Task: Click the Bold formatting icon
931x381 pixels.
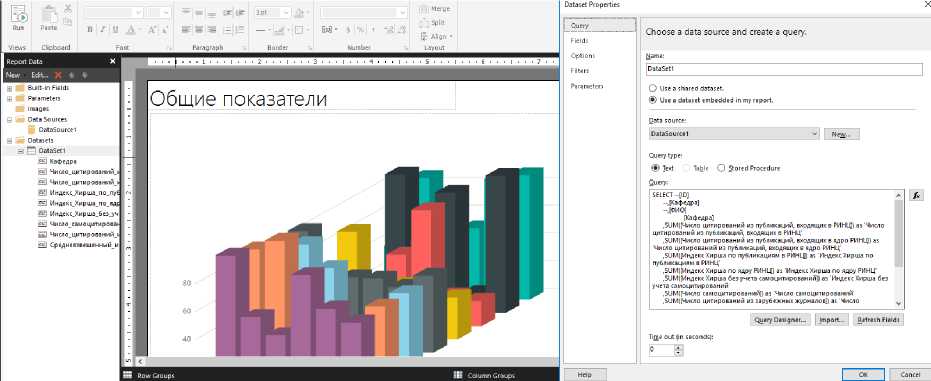Action: point(90,30)
